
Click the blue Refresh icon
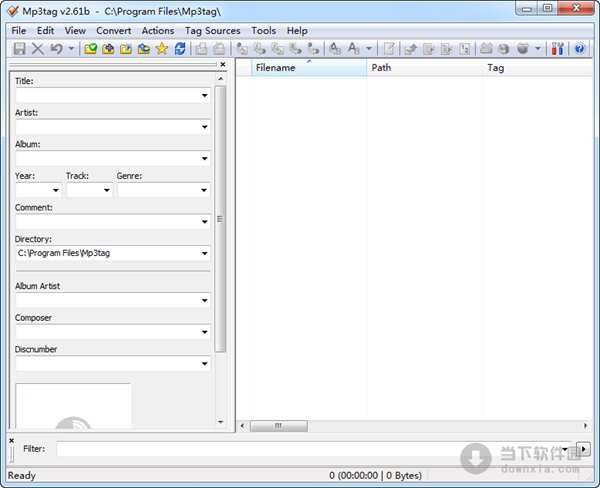click(x=180, y=49)
